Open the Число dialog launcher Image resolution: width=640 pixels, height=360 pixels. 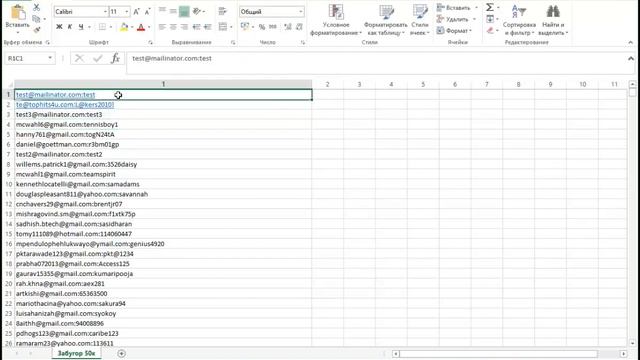click(303, 42)
